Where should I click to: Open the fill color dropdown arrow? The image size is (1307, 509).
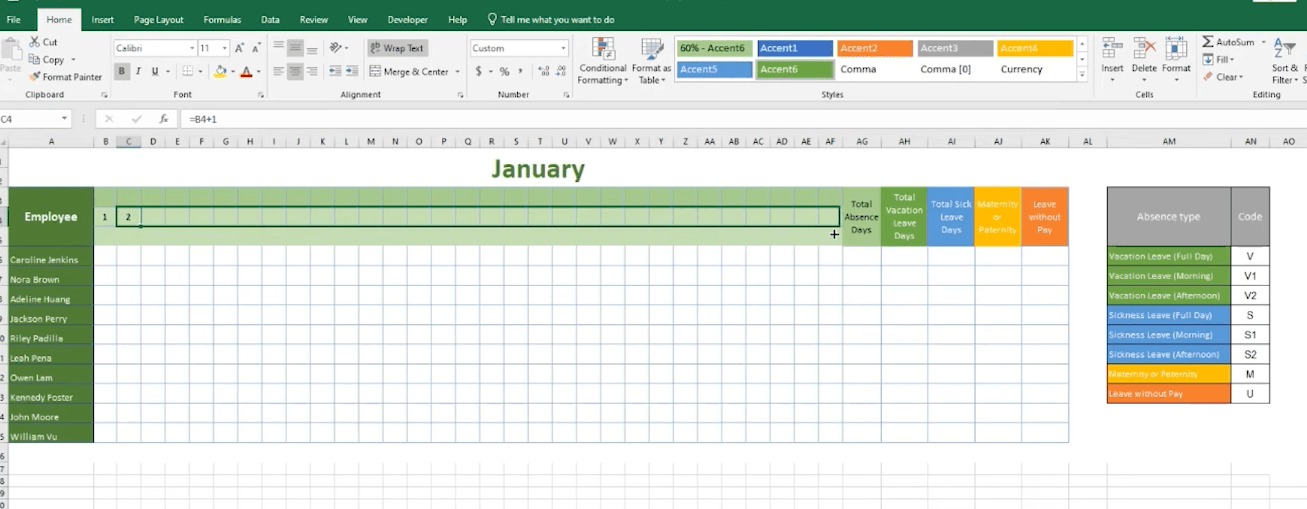232,72
